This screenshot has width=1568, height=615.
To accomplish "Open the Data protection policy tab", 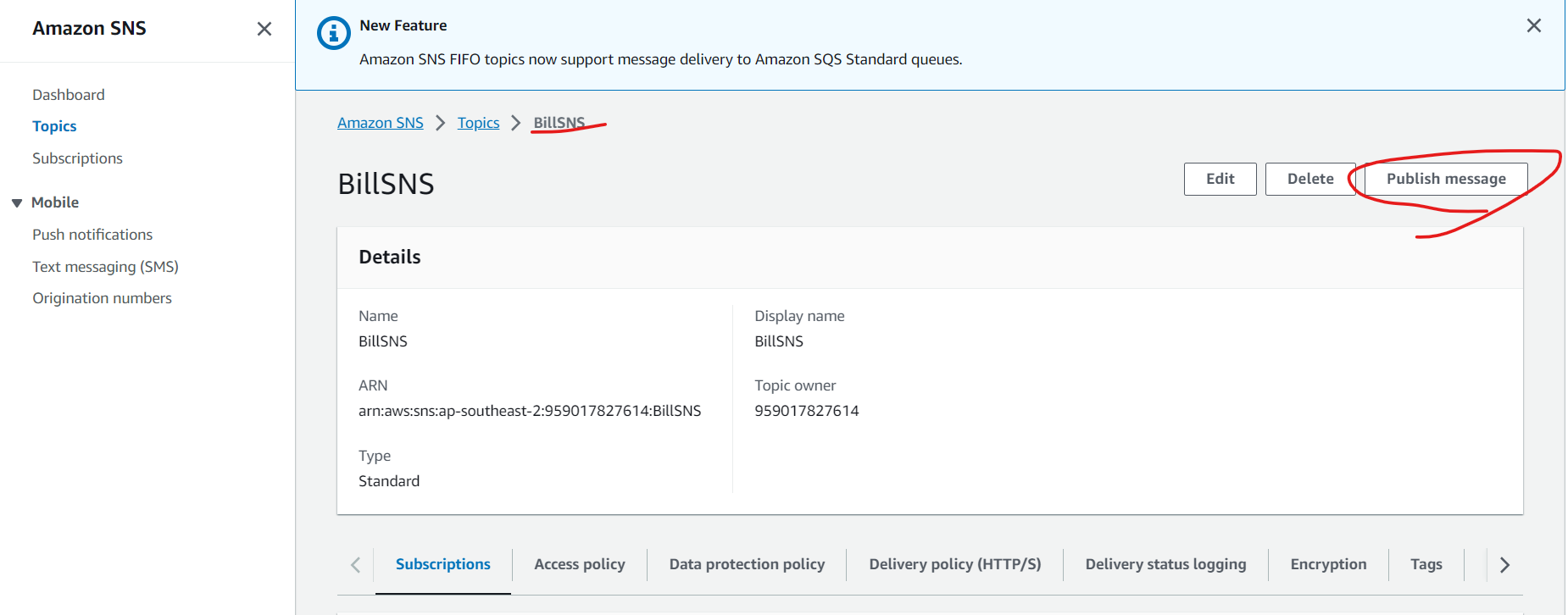I will [x=747, y=565].
